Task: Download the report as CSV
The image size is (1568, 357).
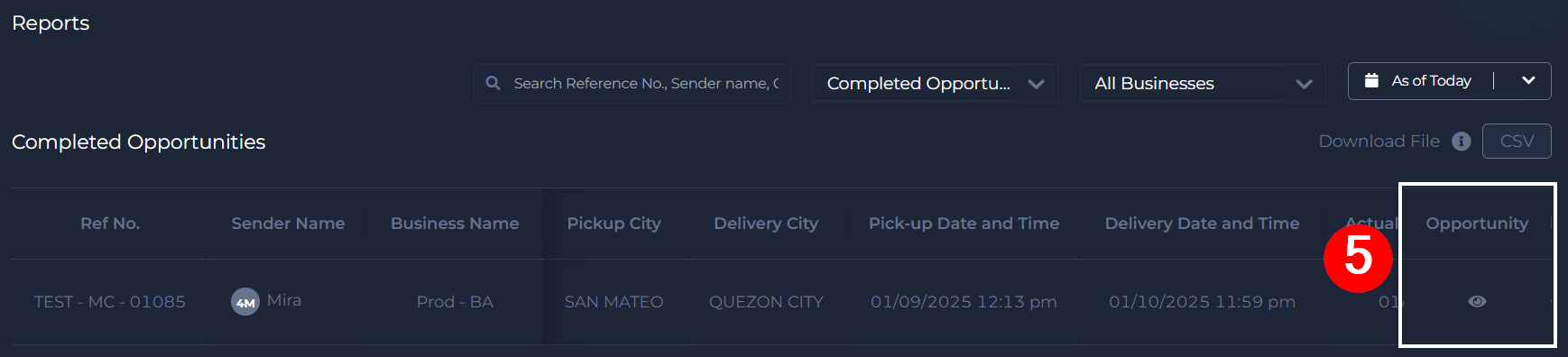Action: (1517, 141)
